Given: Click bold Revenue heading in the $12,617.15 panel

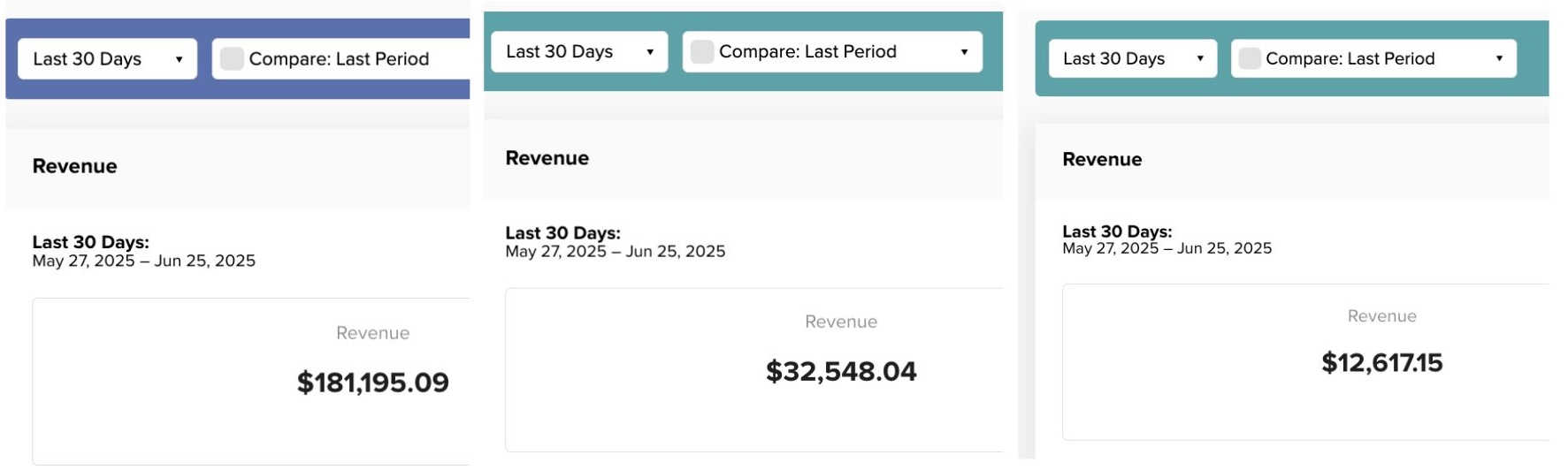Looking at the screenshot, I should click(1102, 159).
